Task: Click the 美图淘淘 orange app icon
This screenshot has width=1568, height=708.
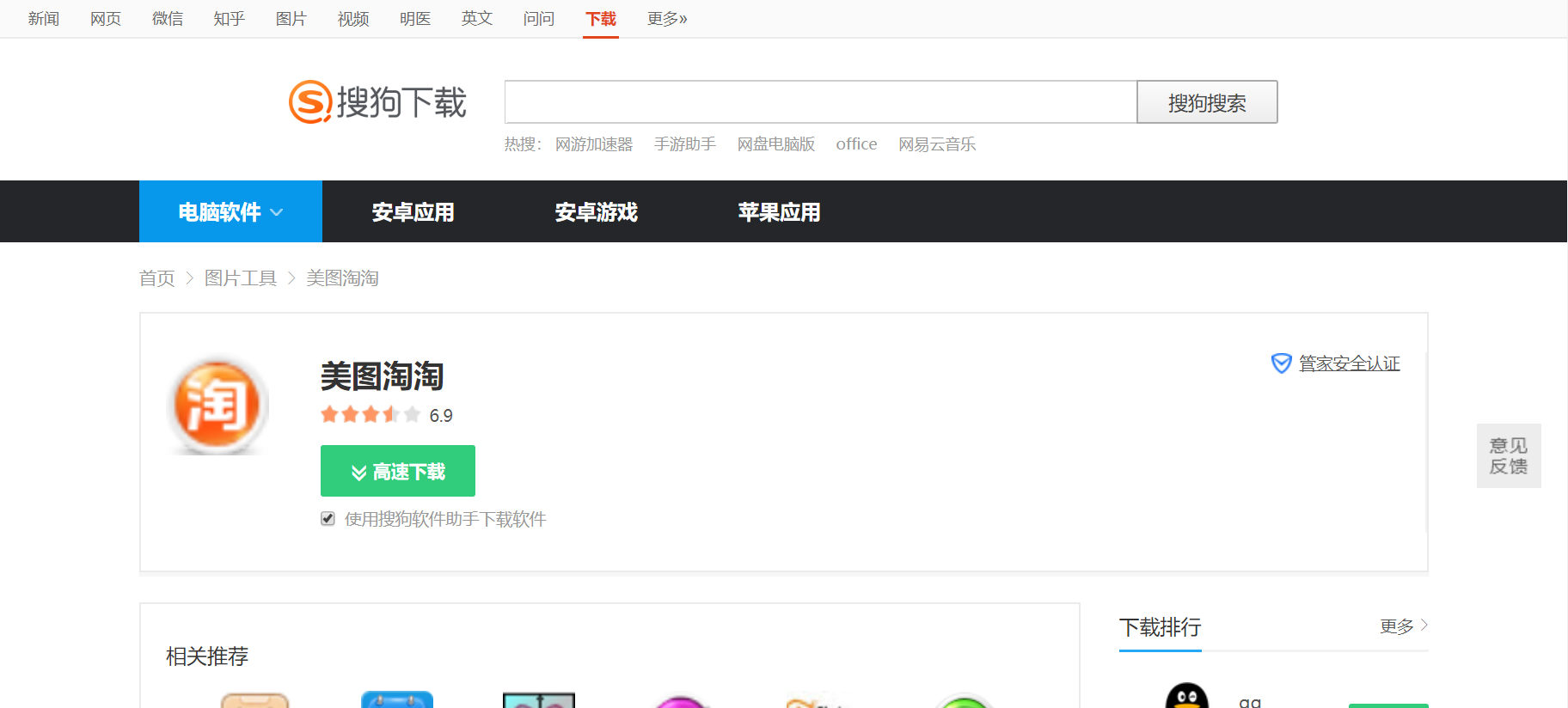Action: point(217,405)
